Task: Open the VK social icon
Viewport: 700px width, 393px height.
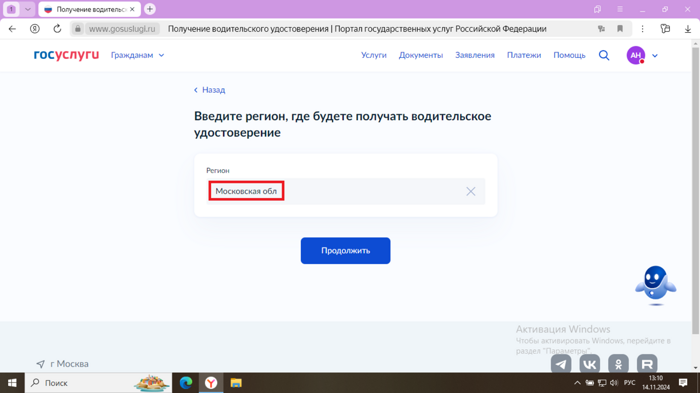Action: coord(590,364)
